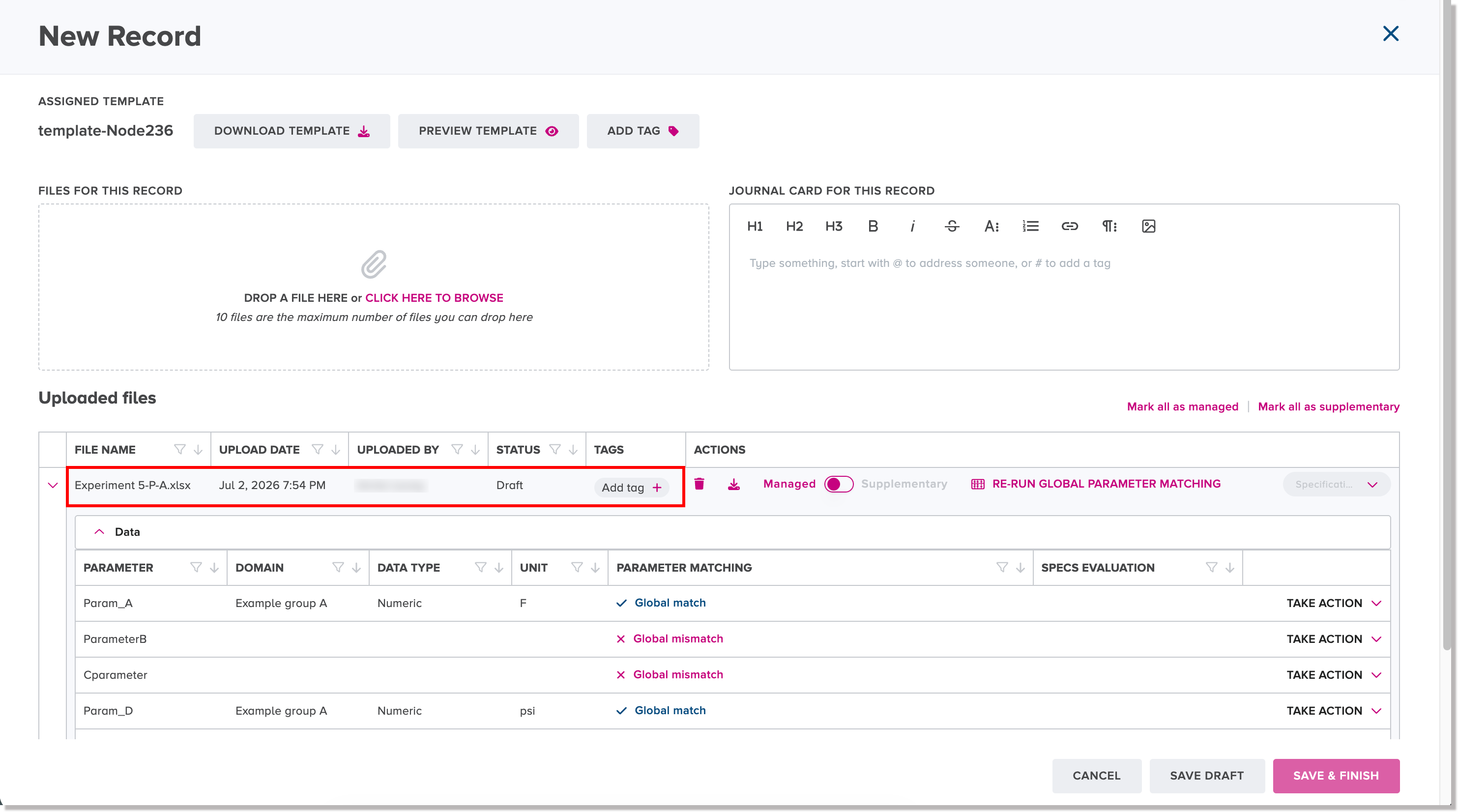Collapse the Experiment 5-P-A.xlsx row
The height and width of the screenshot is (812, 1458).
click(53, 486)
